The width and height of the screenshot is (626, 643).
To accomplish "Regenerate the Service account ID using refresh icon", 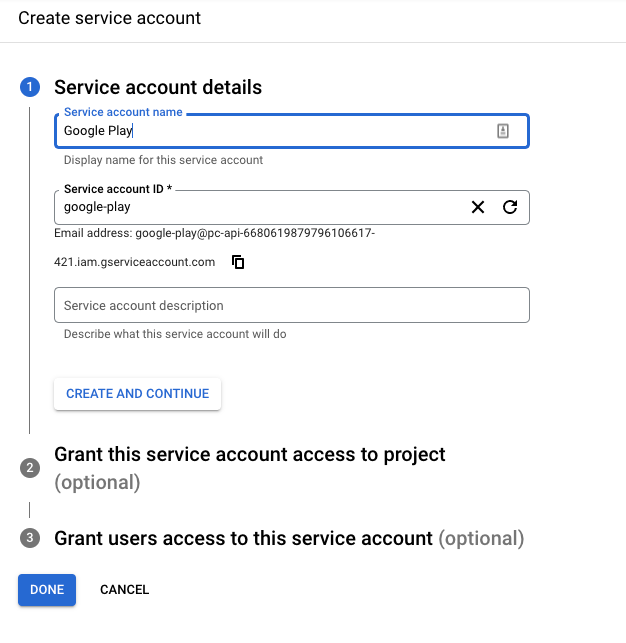I will 510,207.
